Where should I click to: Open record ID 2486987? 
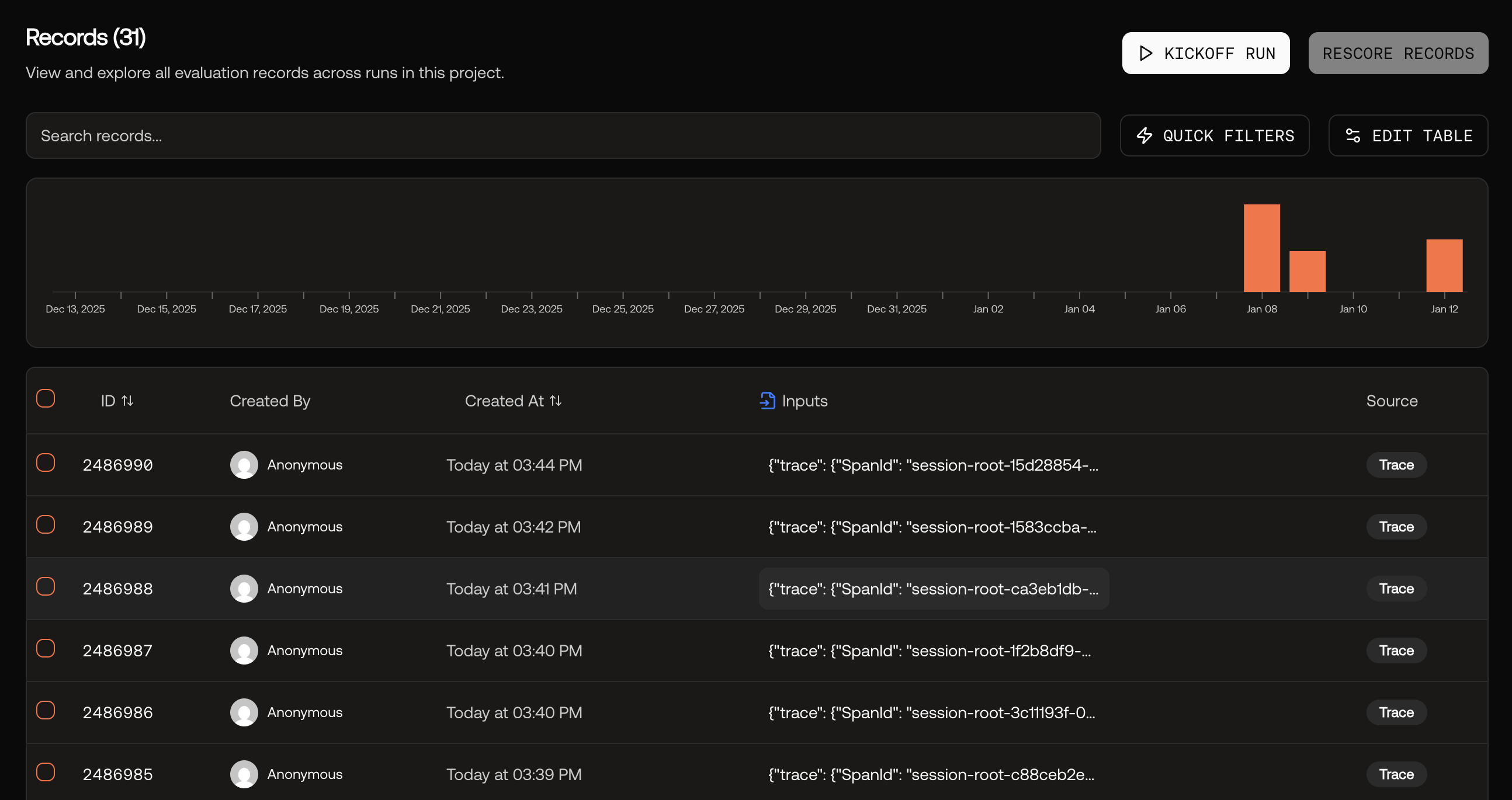pyautogui.click(x=117, y=651)
